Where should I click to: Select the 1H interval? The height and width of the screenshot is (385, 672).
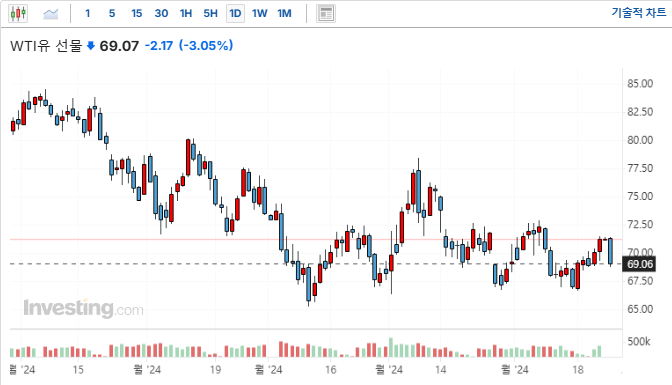(186, 13)
